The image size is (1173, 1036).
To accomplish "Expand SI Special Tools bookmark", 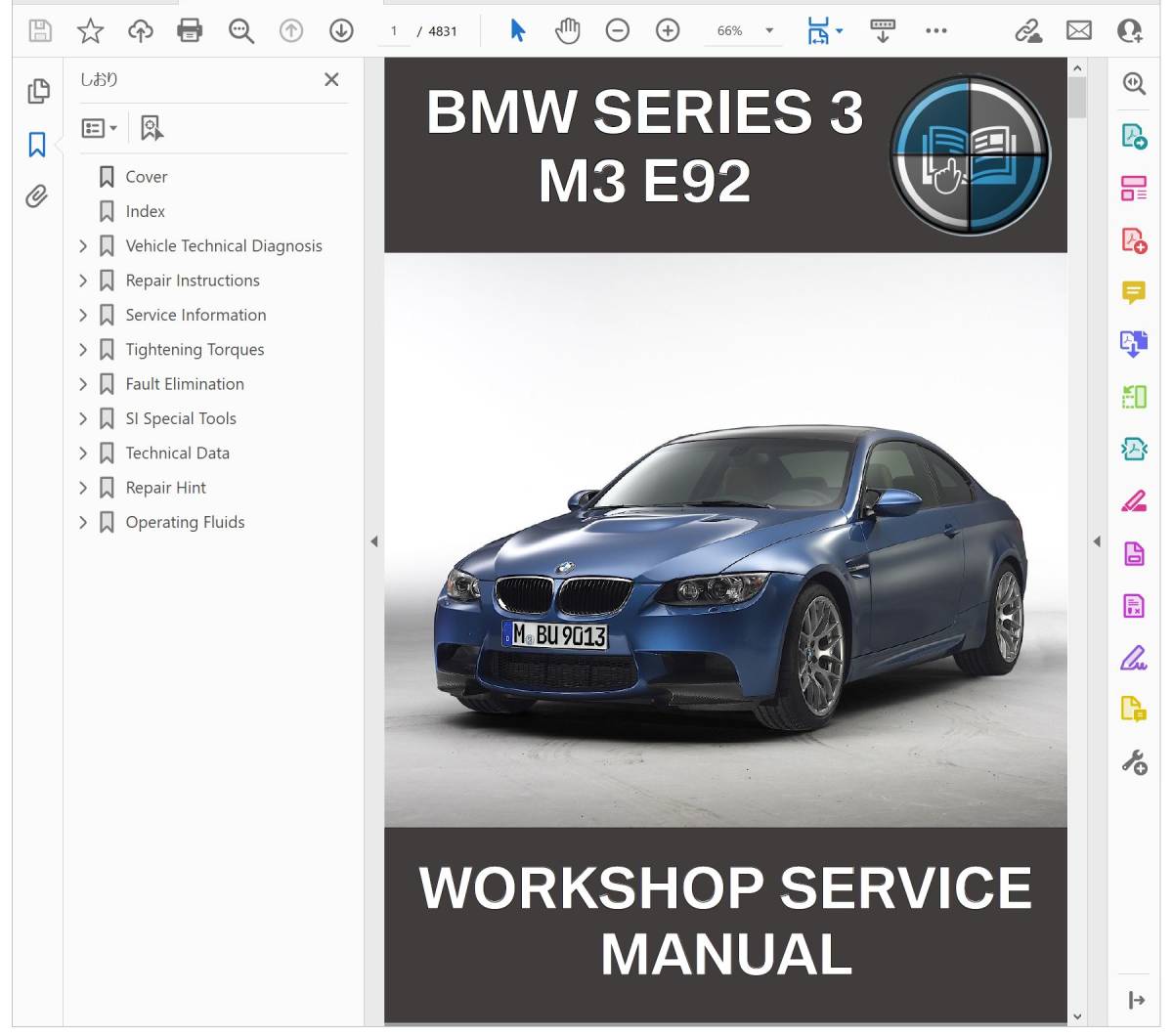I will [83, 418].
